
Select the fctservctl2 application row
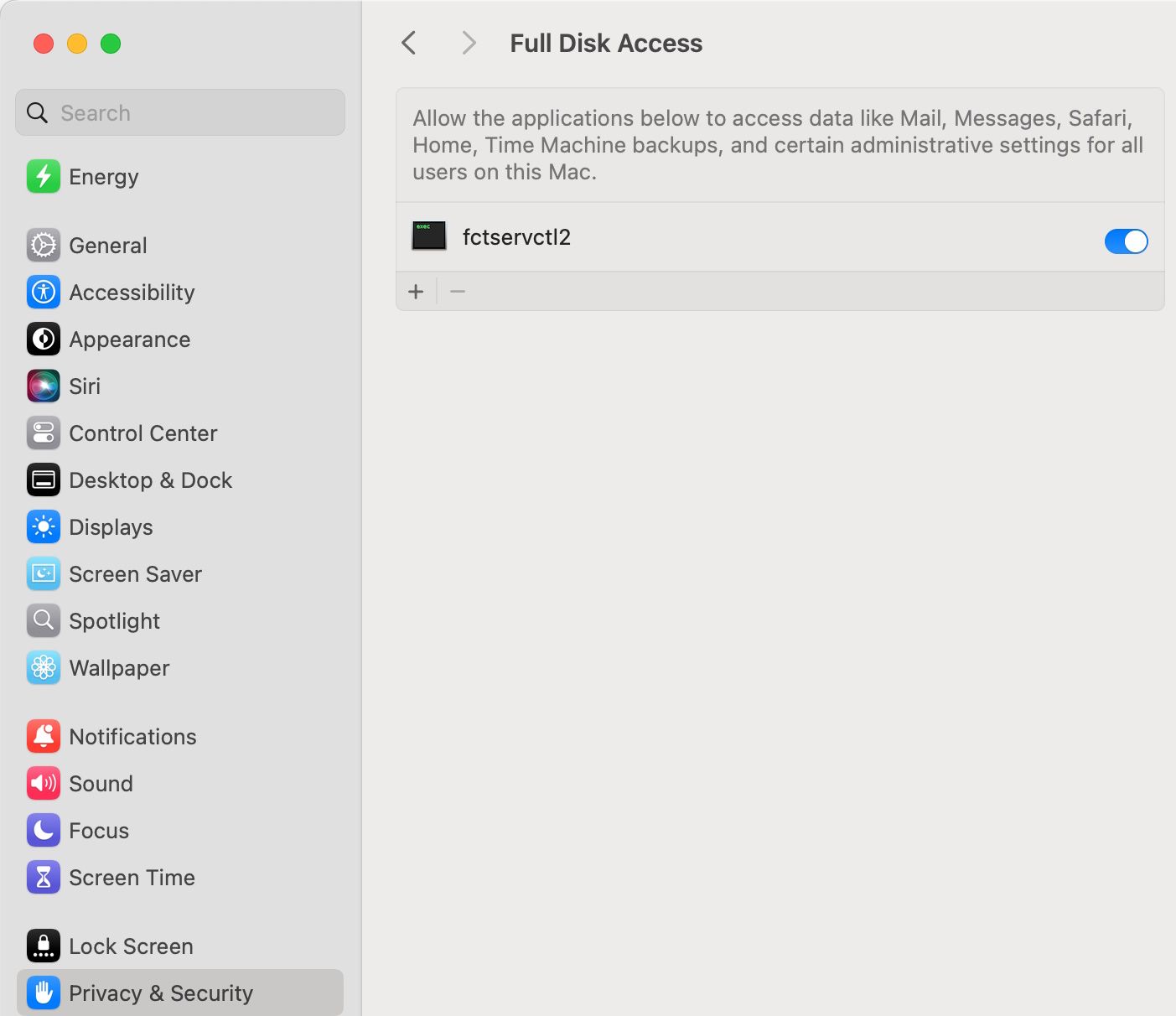pyautogui.click(x=671, y=237)
